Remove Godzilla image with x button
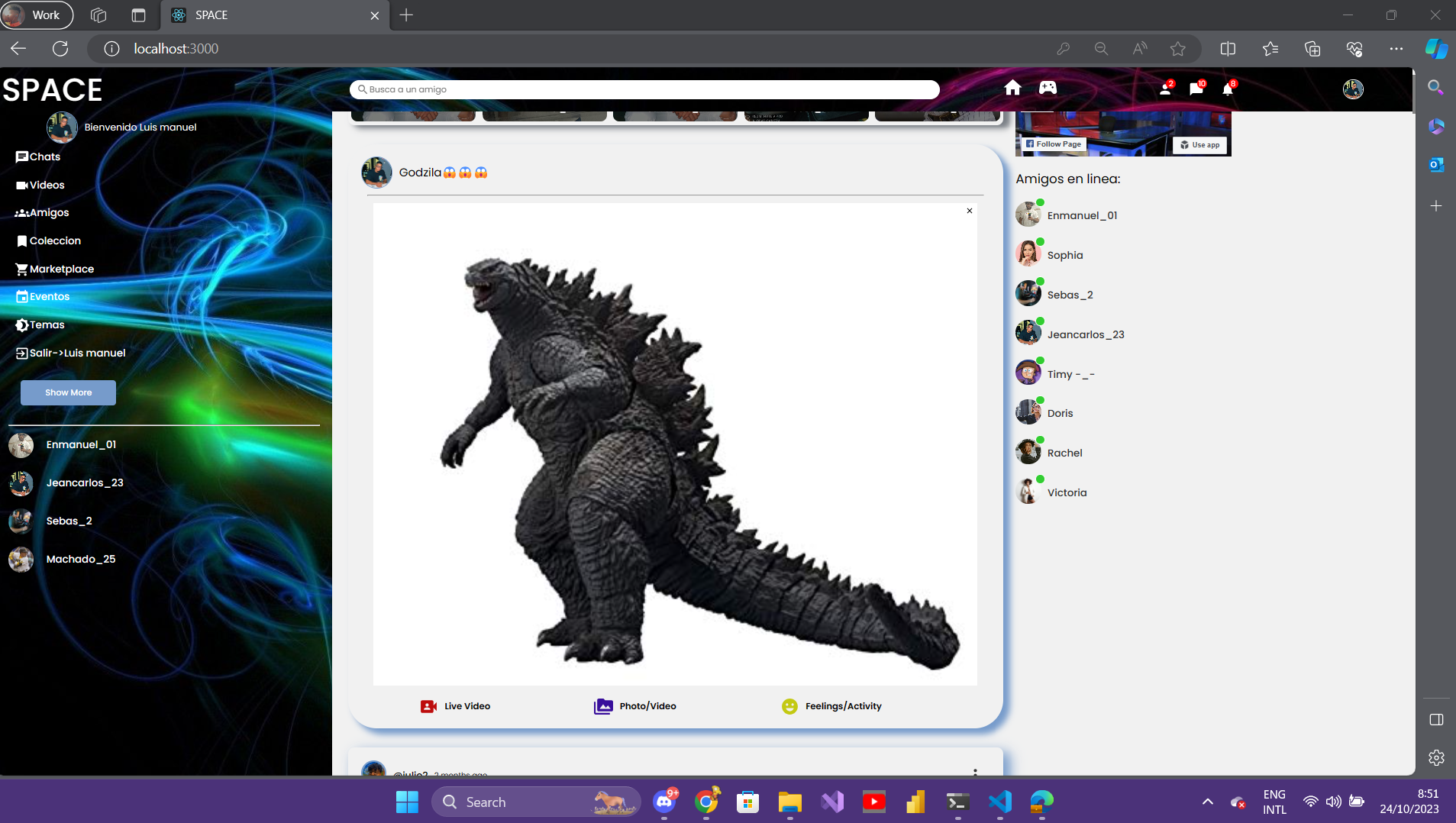This screenshot has height=823, width=1456. pyautogui.click(x=970, y=211)
